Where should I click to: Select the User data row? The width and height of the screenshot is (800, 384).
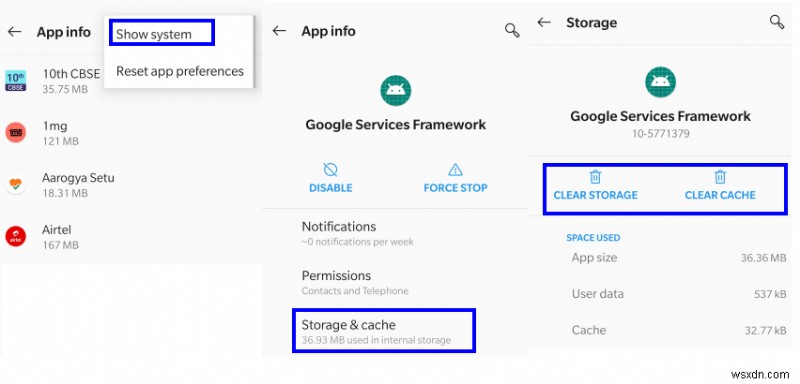[679, 294]
